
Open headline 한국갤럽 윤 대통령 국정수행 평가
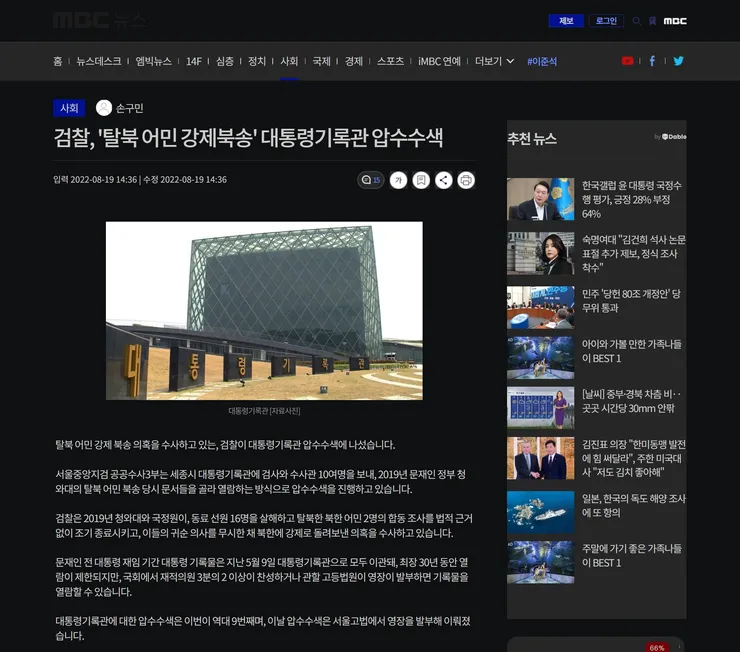point(631,199)
